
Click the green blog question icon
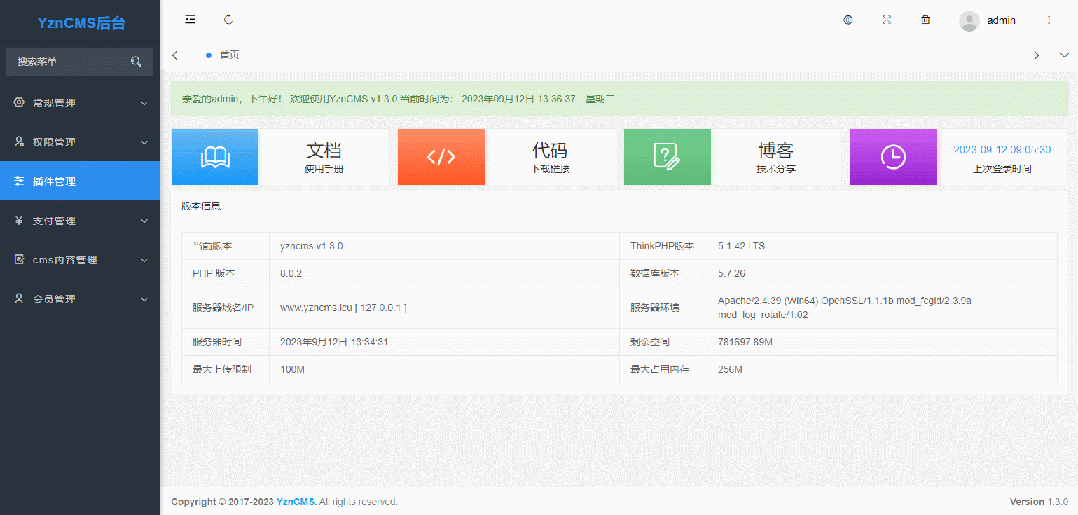click(x=667, y=157)
